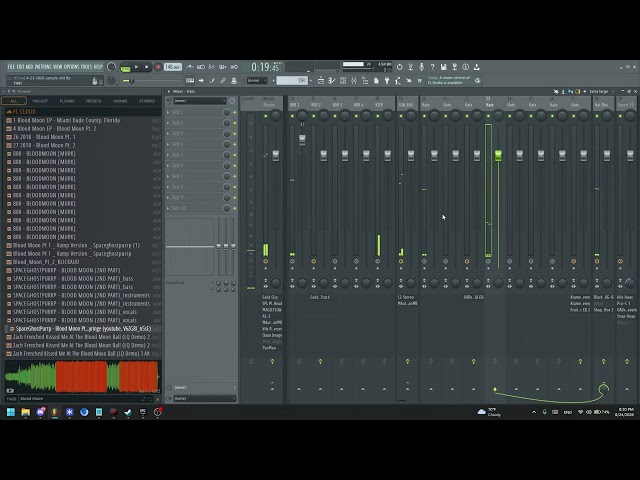640x480 pixels.
Task: Click the download/export tray icon in top toolbar
Action: click(x=476, y=67)
